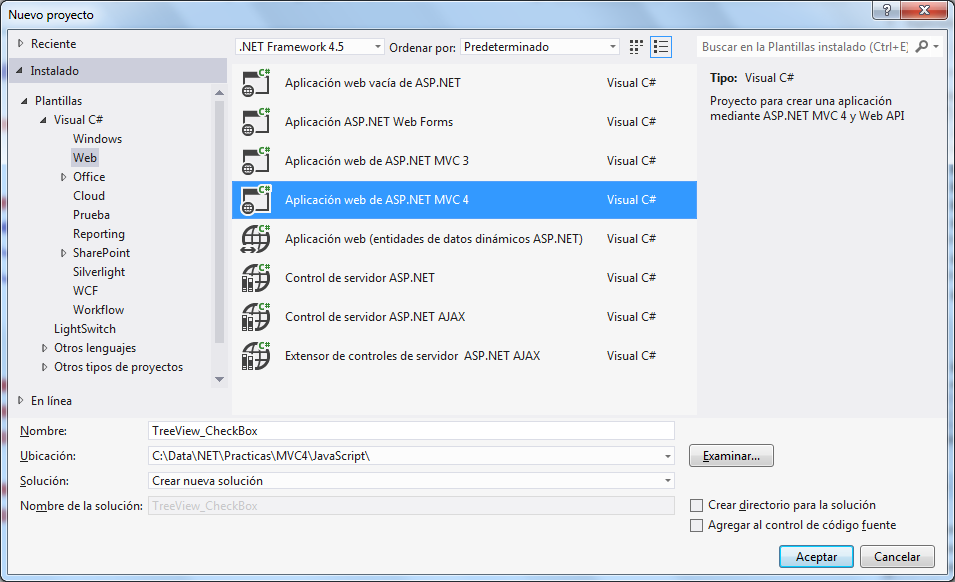
Task: Click the Control de servidor ASP.NET AJAX icon
Action: (x=256, y=317)
